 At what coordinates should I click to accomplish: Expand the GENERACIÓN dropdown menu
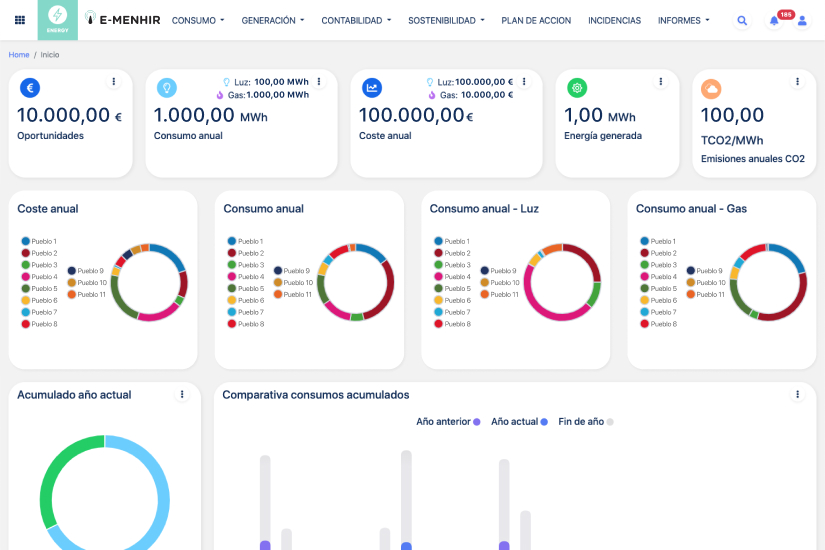273,21
